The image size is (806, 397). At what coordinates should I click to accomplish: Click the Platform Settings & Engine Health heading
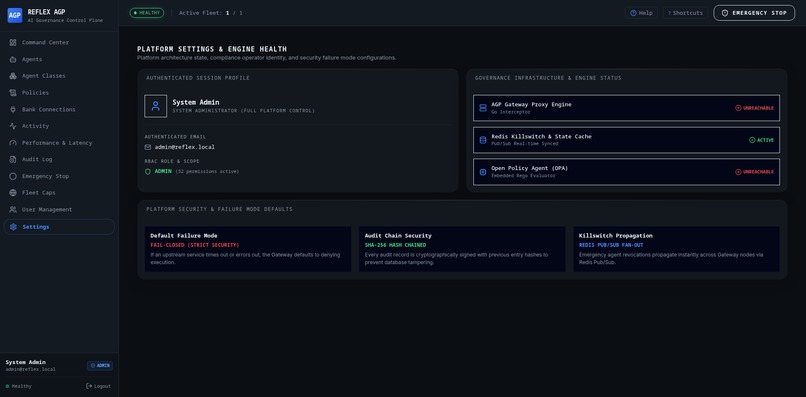pyautogui.click(x=212, y=49)
